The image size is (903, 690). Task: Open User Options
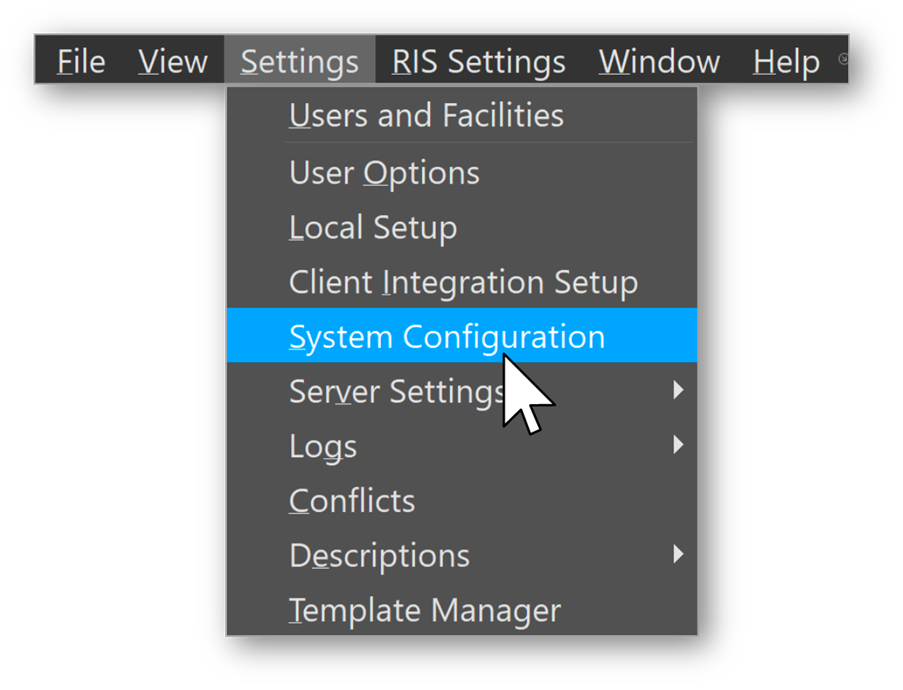tap(383, 172)
